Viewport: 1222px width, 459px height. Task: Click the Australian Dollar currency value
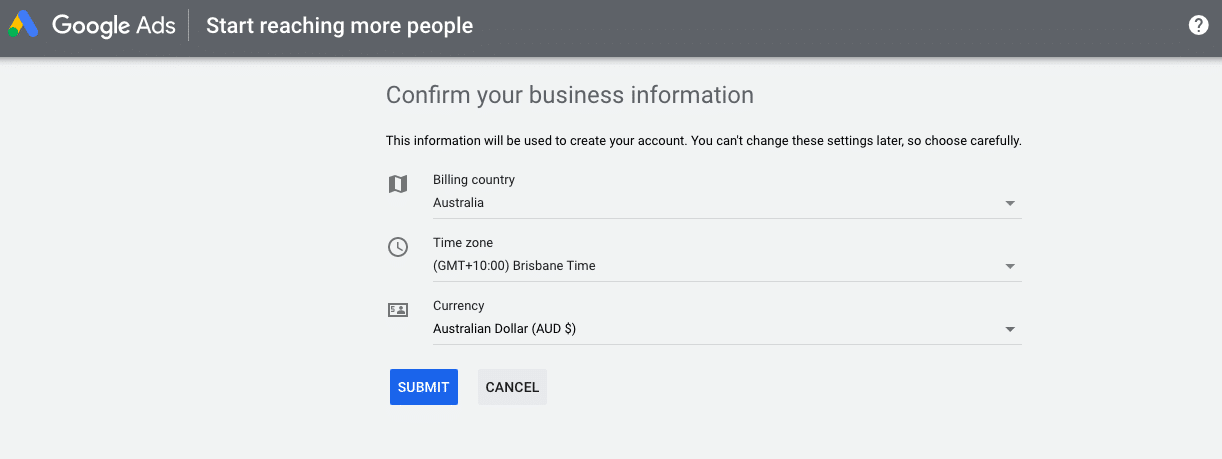pos(504,329)
